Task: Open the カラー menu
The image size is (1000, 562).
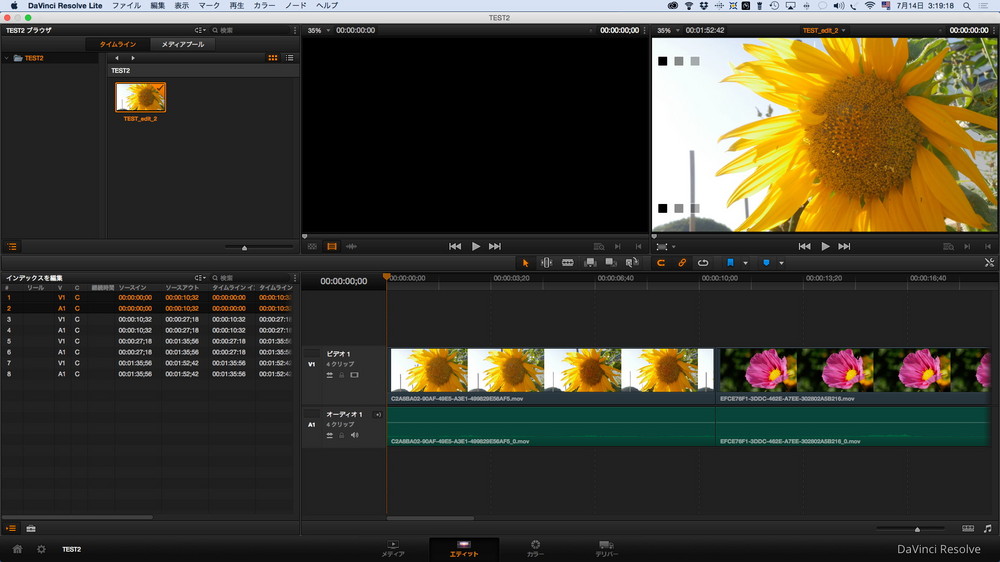Action: (x=265, y=6)
